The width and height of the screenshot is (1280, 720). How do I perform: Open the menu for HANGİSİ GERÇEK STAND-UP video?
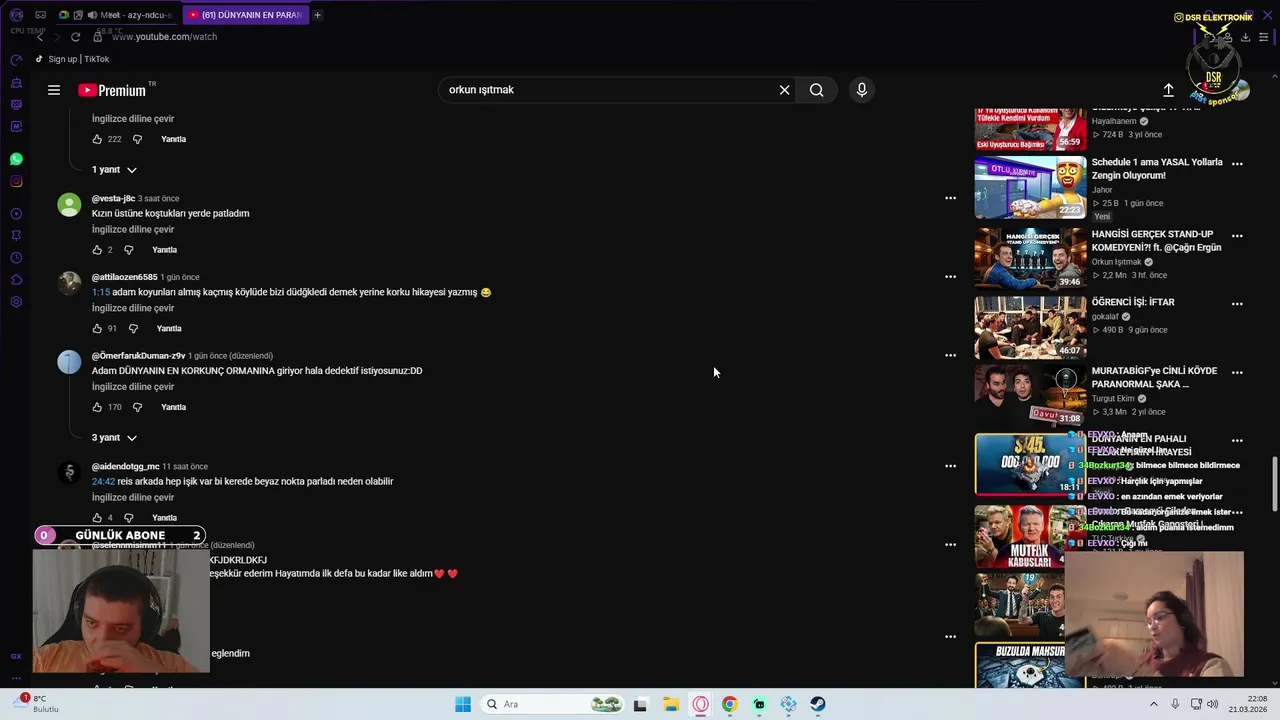(1237, 236)
